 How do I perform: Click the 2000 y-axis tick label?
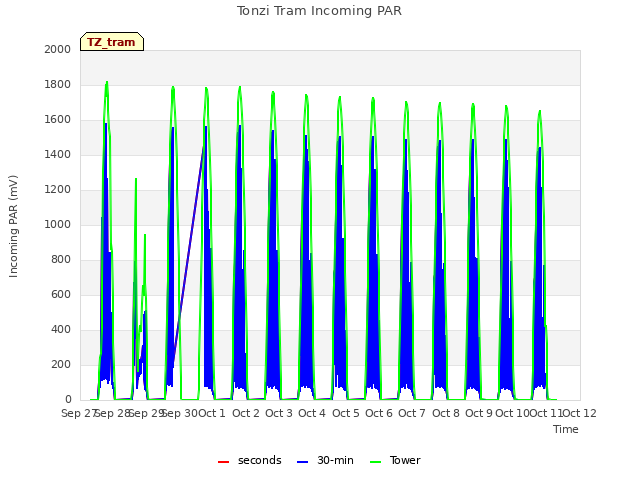click(58, 49)
